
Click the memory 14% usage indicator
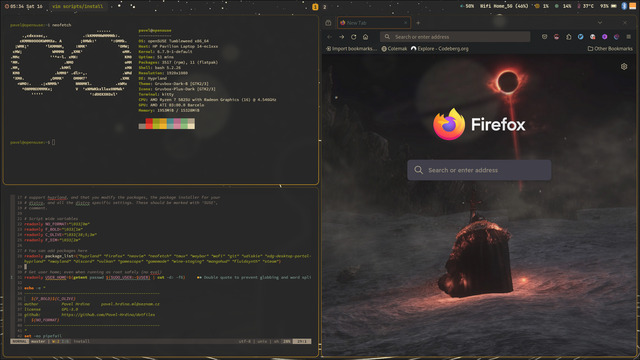click(563, 6)
